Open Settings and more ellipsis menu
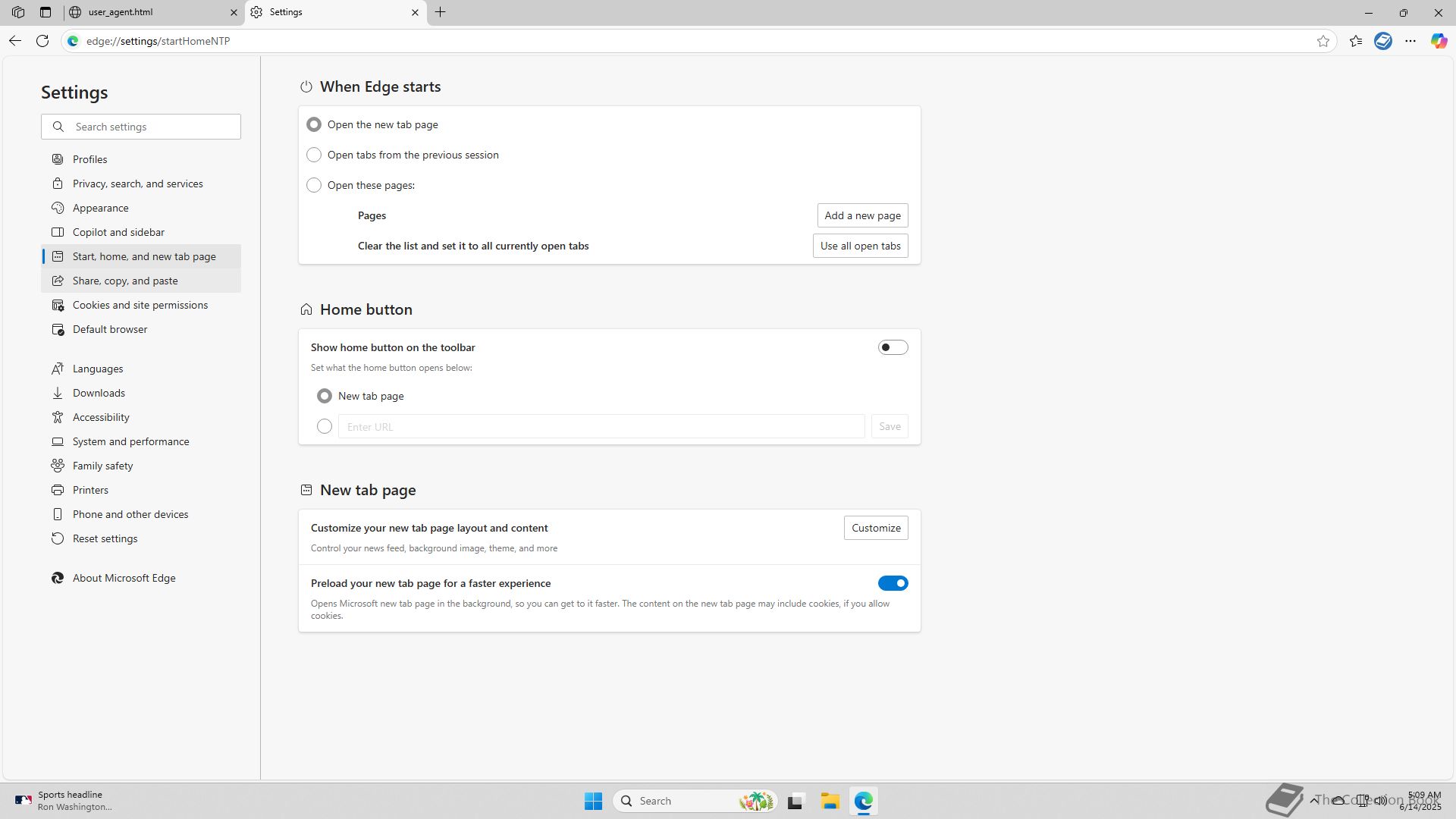Screen dimensions: 1456x819 tap(1410, 41)
